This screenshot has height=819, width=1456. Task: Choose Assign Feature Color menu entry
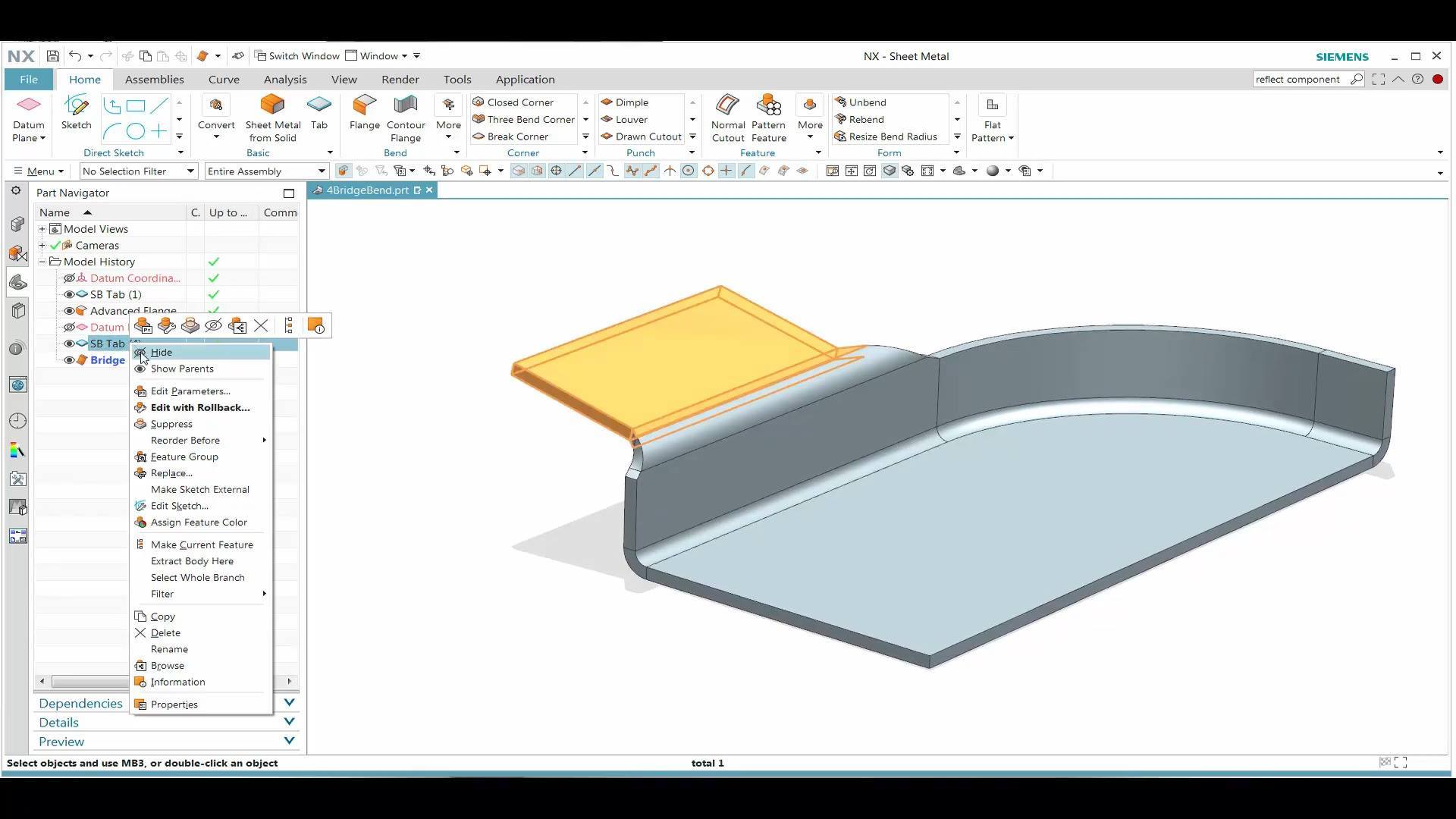click(201, 522)
